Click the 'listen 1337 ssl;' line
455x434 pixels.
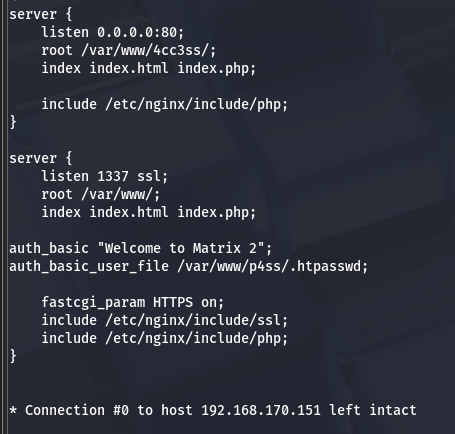pos(105,177)
